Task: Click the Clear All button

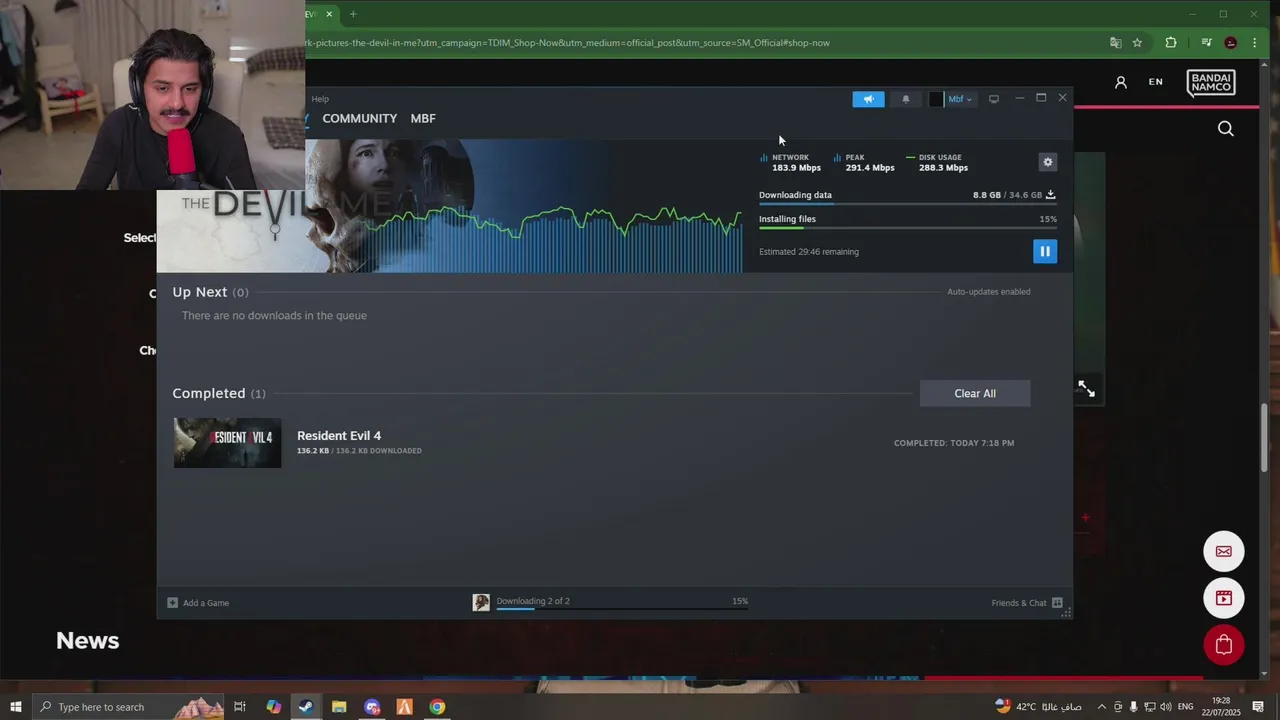Action: [x=975, y=393]
